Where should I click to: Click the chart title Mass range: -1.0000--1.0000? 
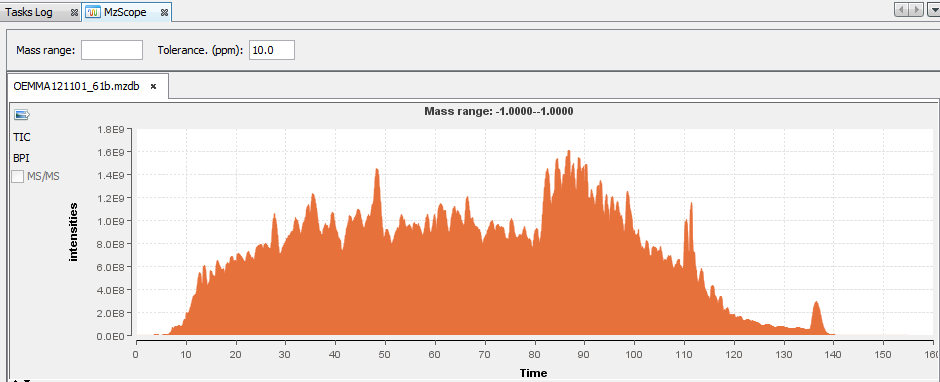tap(499, 111)
